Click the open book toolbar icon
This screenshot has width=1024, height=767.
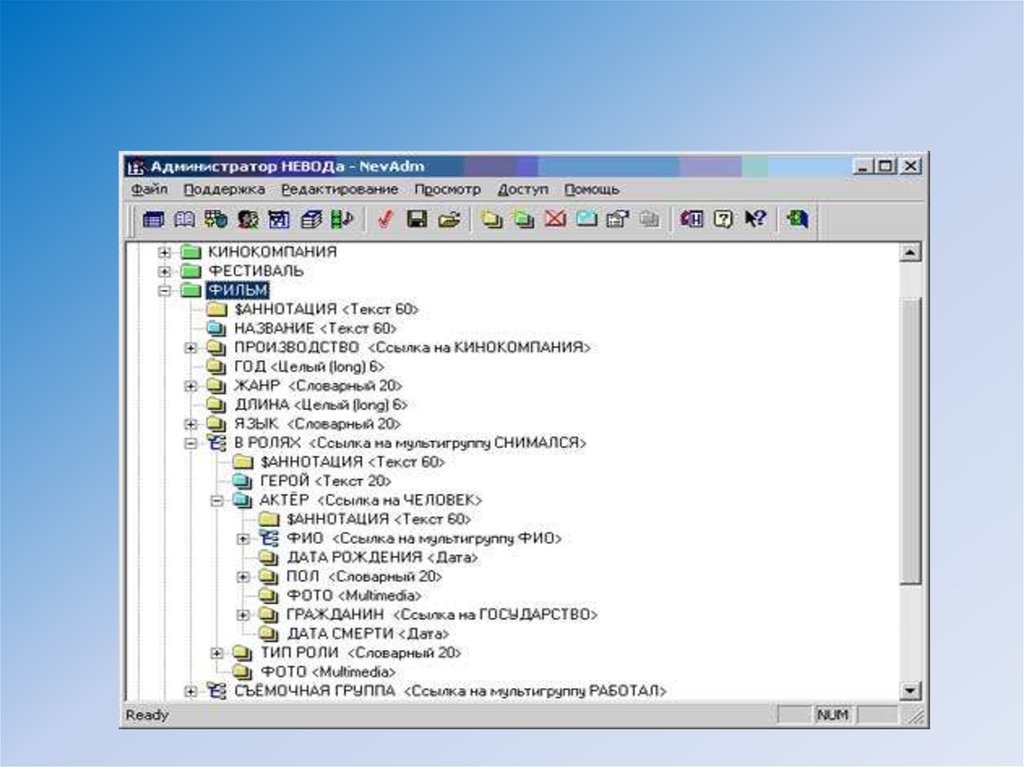[184, 219]
